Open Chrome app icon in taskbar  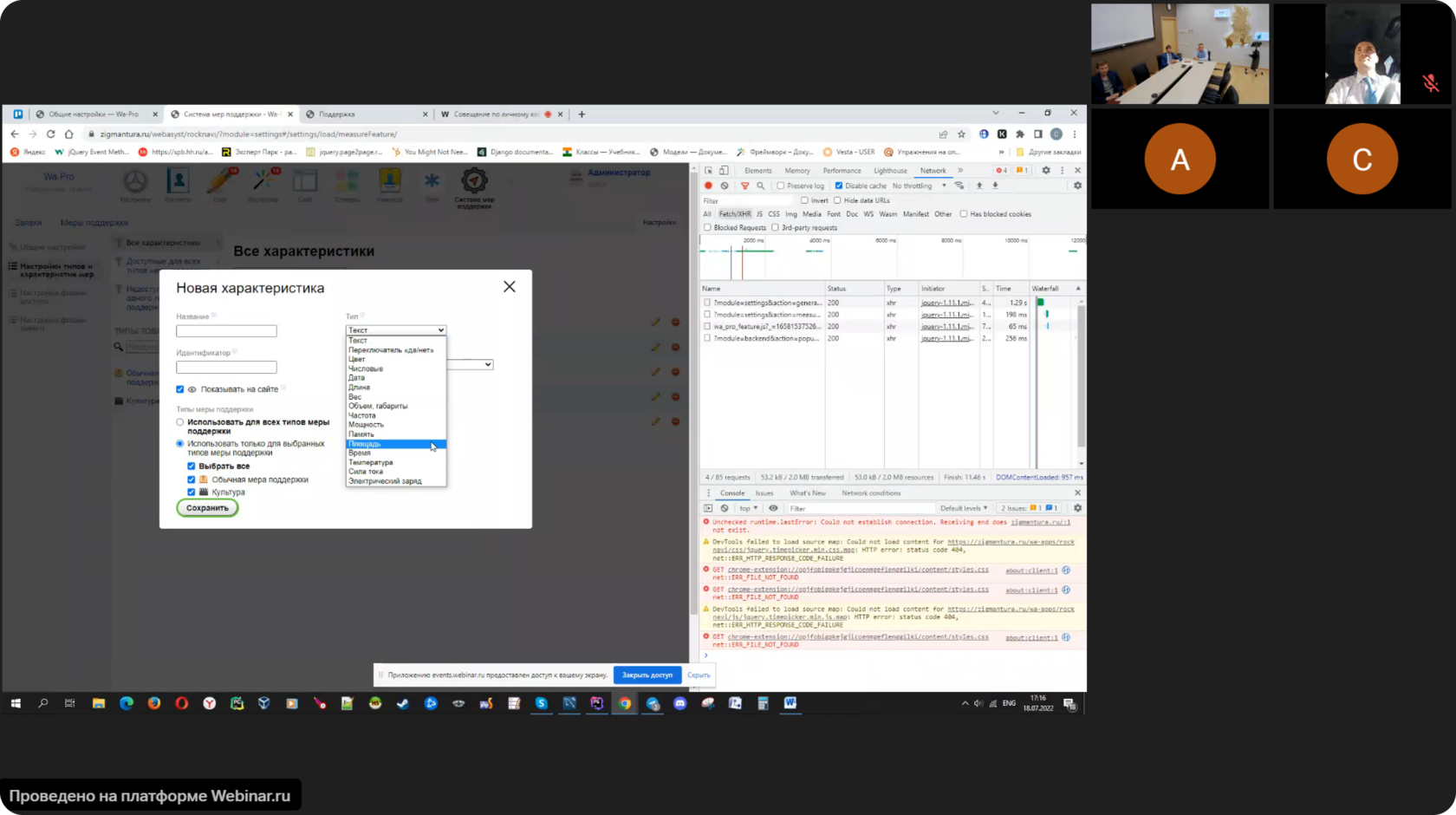(x=624, y=703)
